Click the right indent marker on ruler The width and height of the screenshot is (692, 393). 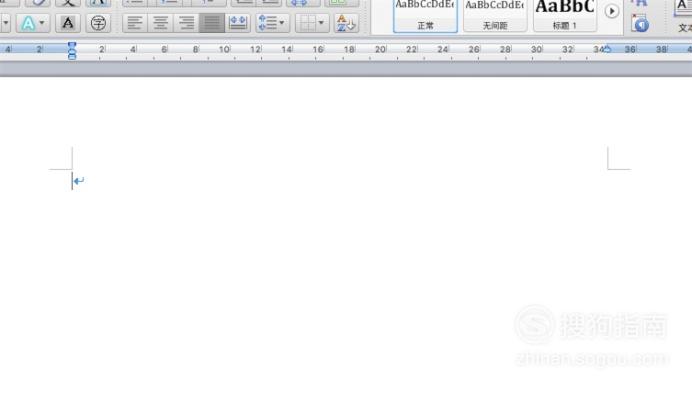(607, 50)
